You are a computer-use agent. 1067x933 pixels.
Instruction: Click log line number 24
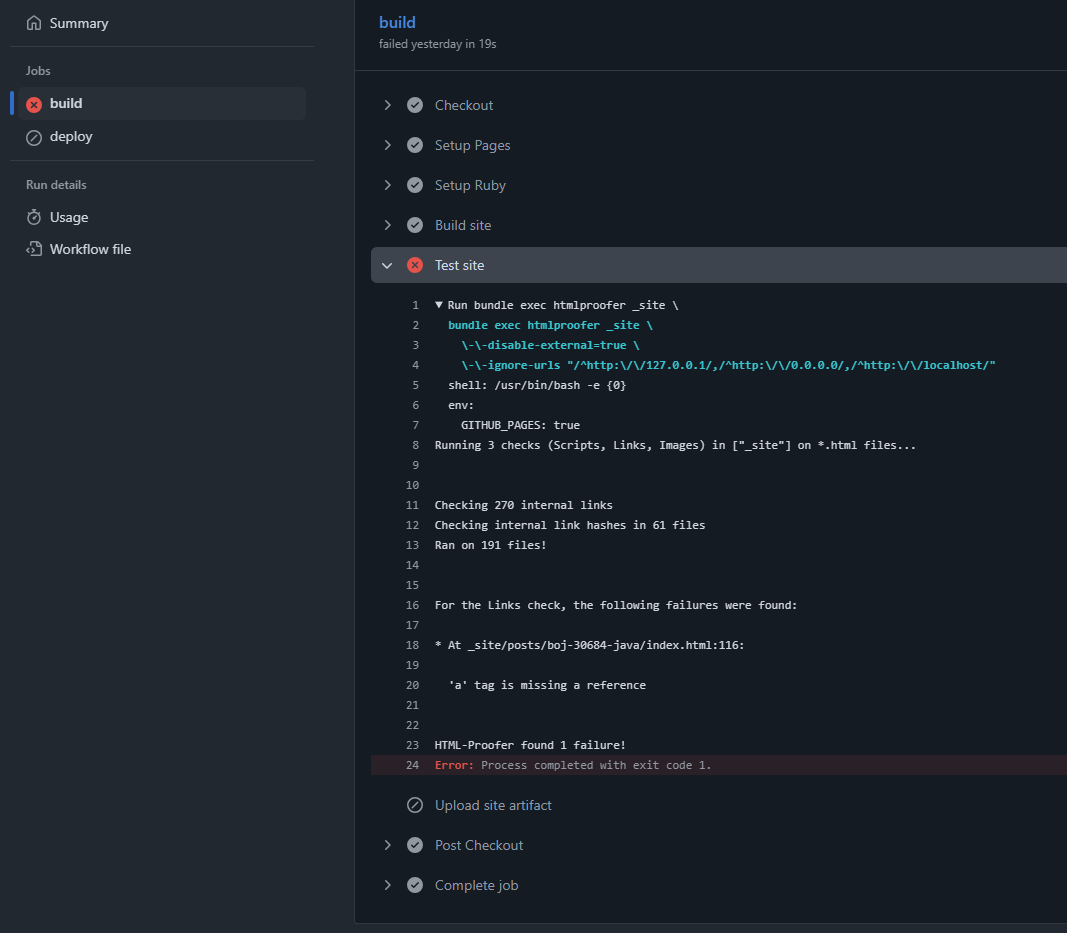click(x=412, y=765)
